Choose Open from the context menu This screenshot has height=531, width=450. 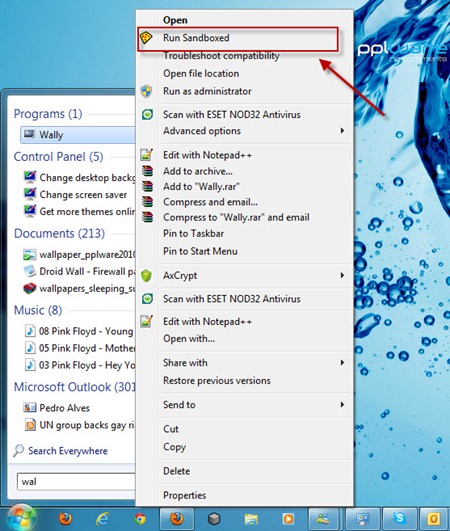coord(175,20)
